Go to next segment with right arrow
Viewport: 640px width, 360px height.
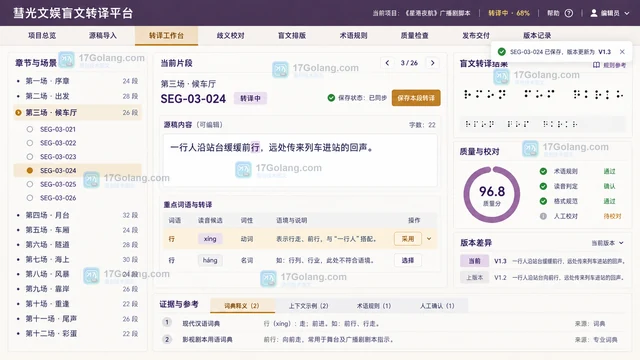coord(433,63)
